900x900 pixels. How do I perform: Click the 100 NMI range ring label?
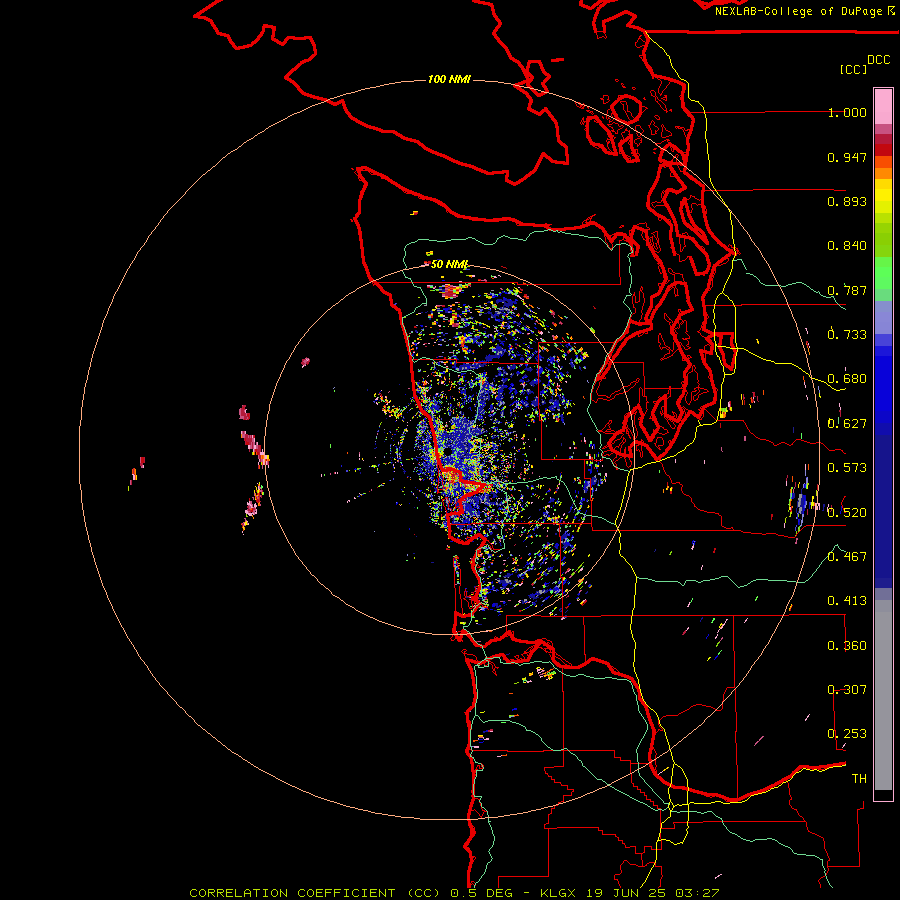coord(449,79)
